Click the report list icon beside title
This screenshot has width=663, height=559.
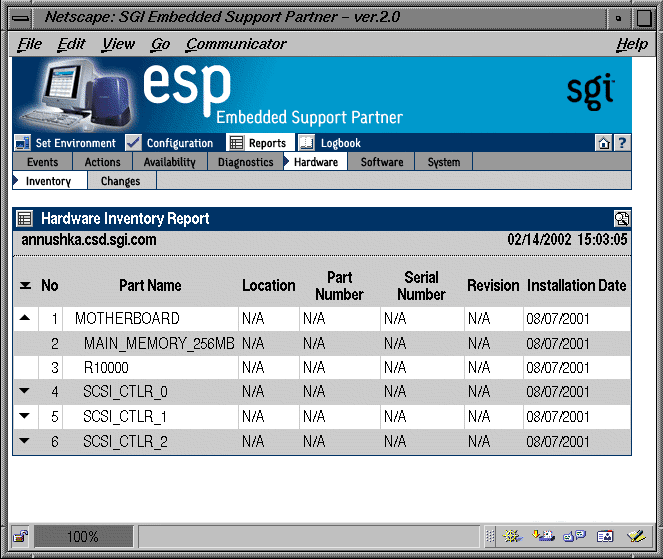click(24, 219)
